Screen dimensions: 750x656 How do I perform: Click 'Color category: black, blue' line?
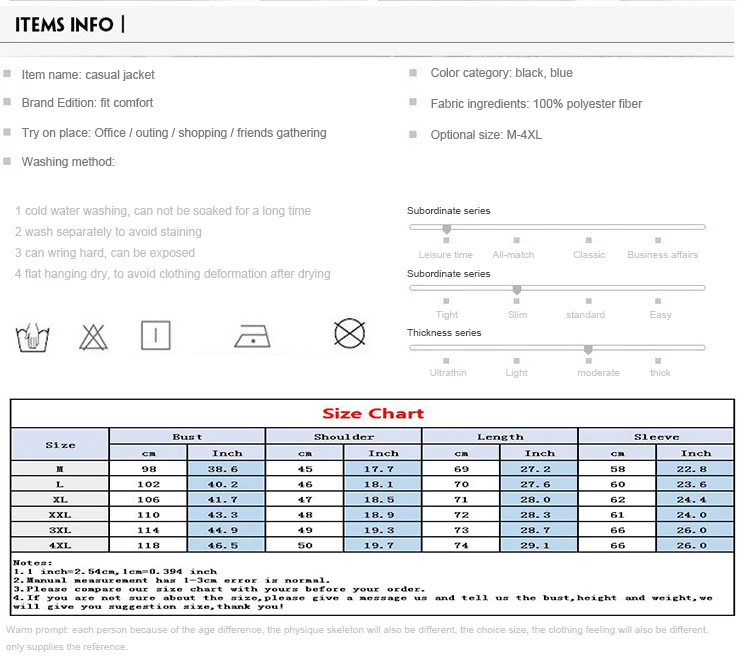(501, 73)
